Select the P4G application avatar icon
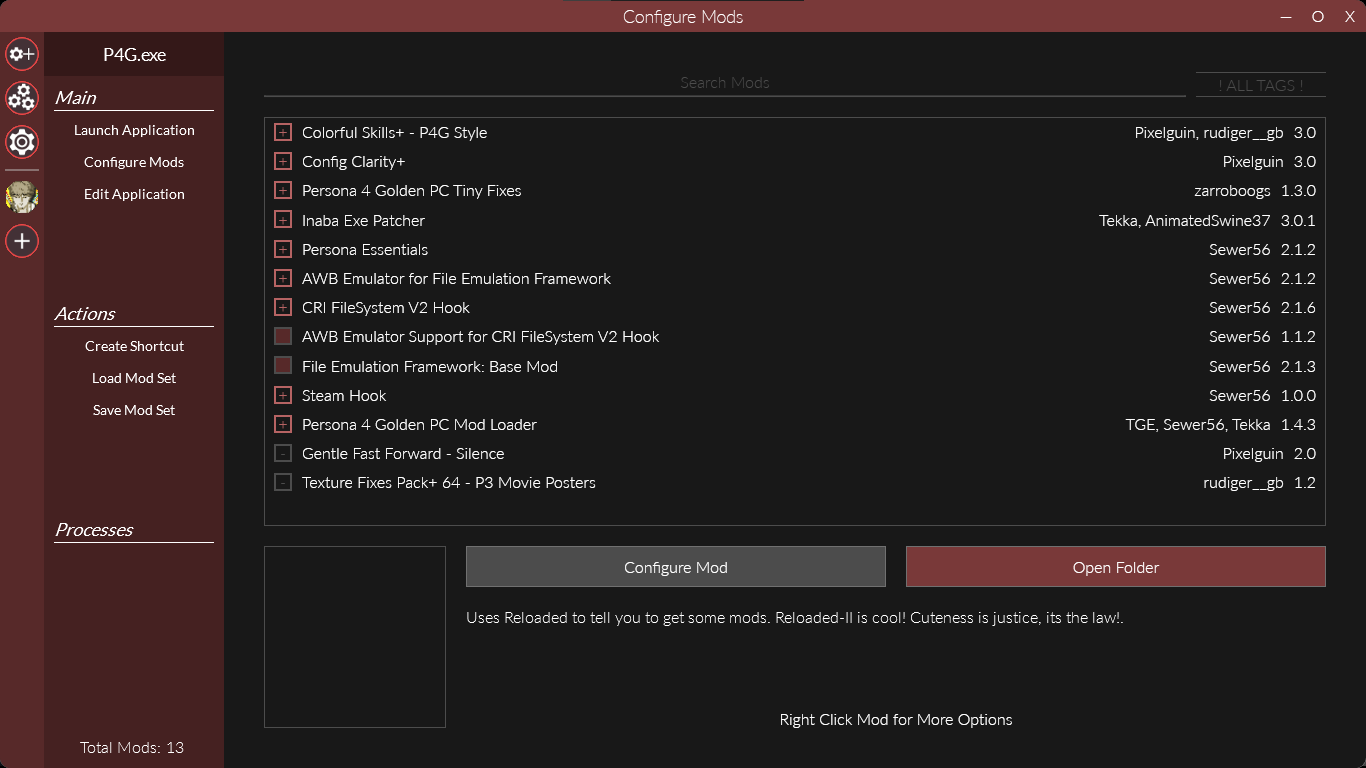Screen dimensions: 1366x768 click(22, 197)
